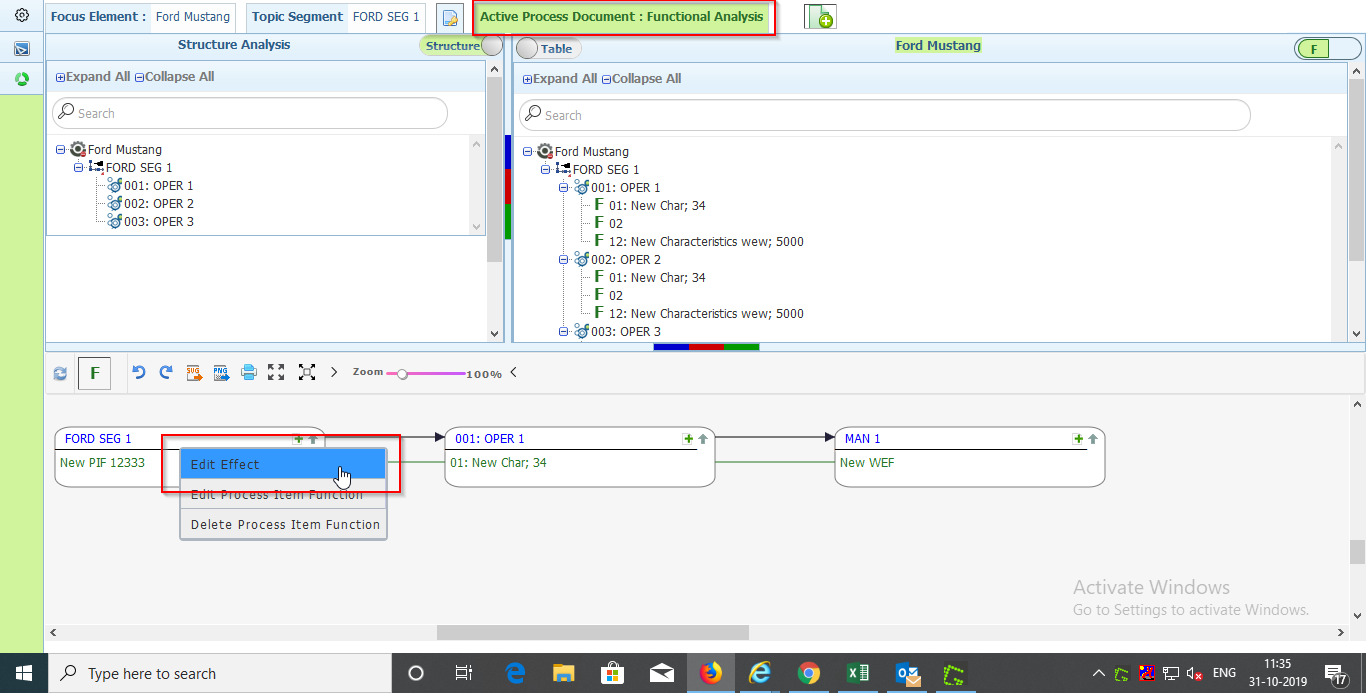Click the zoom slider handle

pyautogui.click(x=402, y=374)
